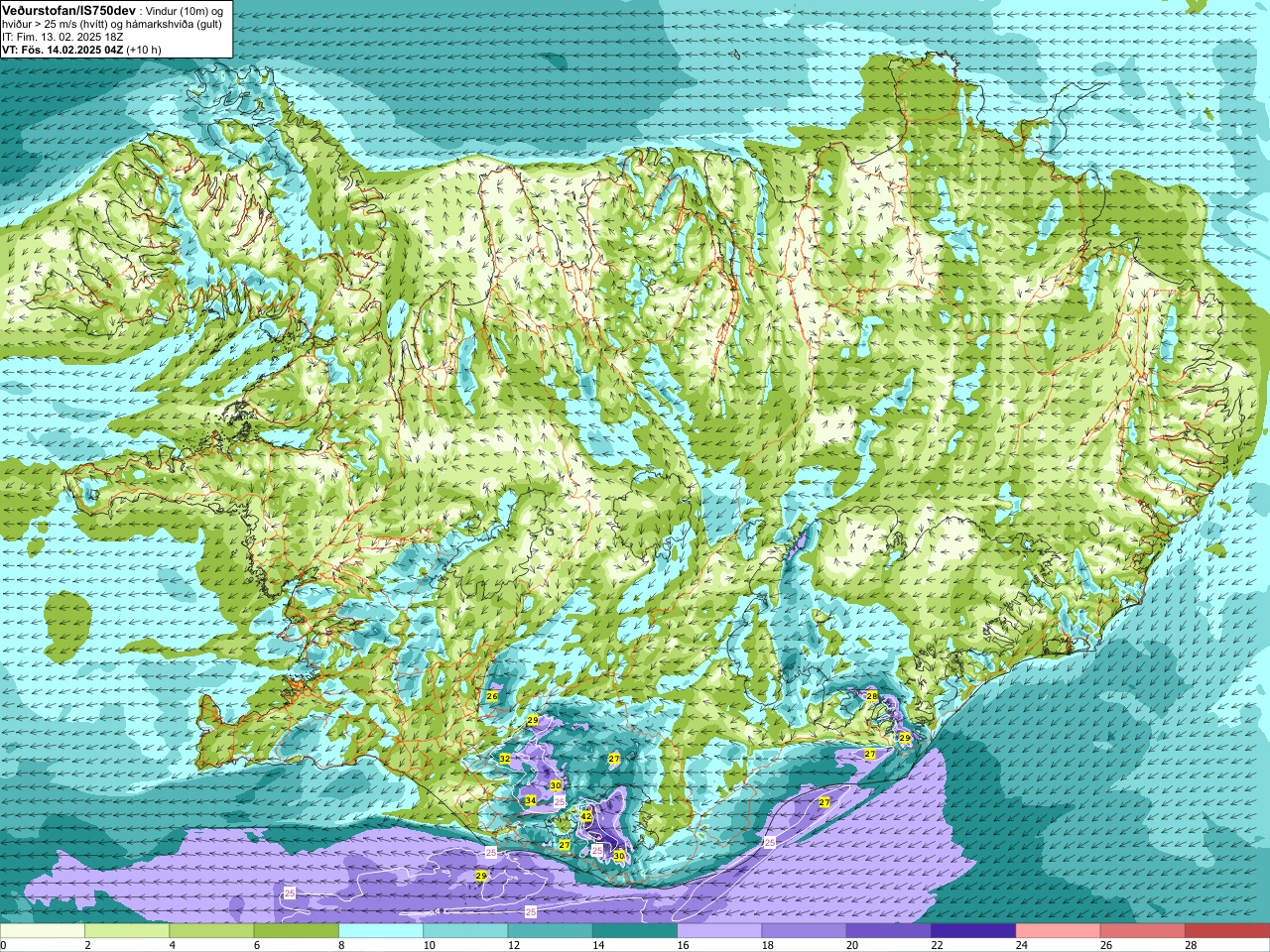
Task: Select the 16–18 m/s light purple scale swatch
Action: click(x=719, y=931)
